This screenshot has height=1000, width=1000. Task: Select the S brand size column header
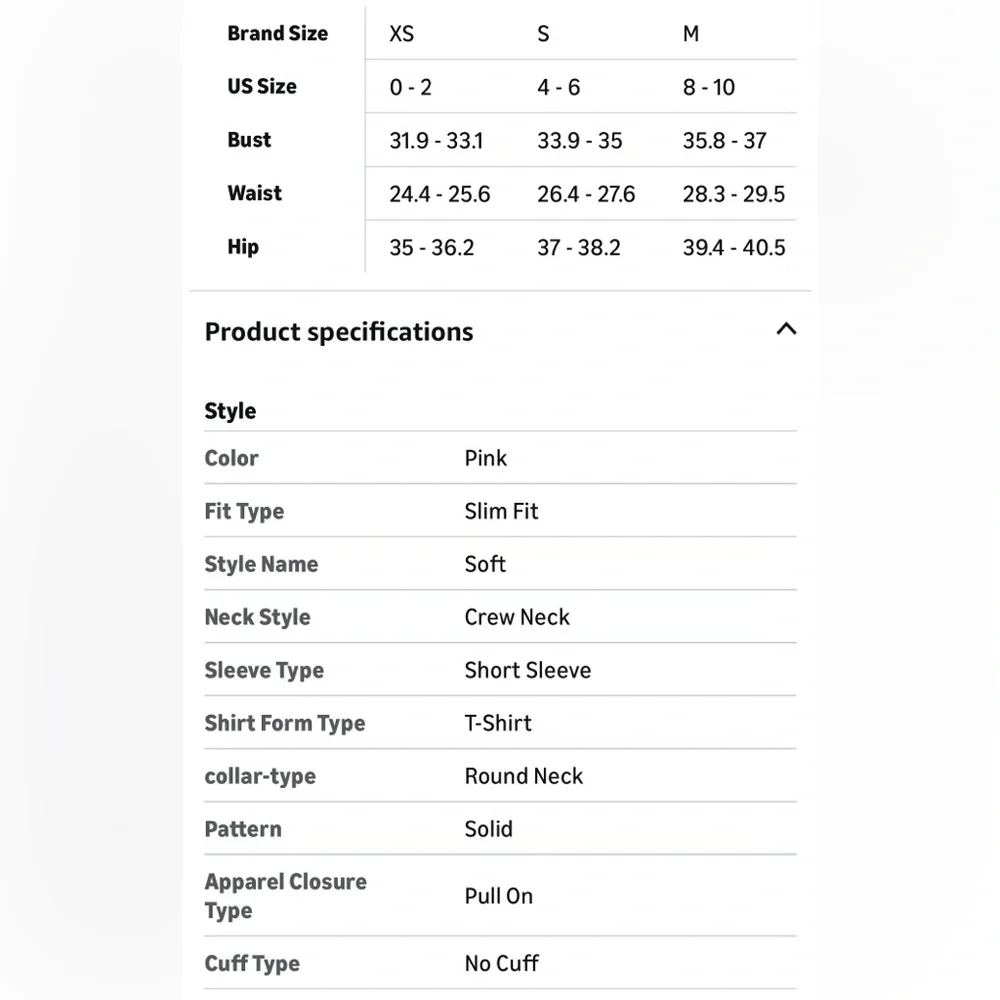tap(543, 34)
